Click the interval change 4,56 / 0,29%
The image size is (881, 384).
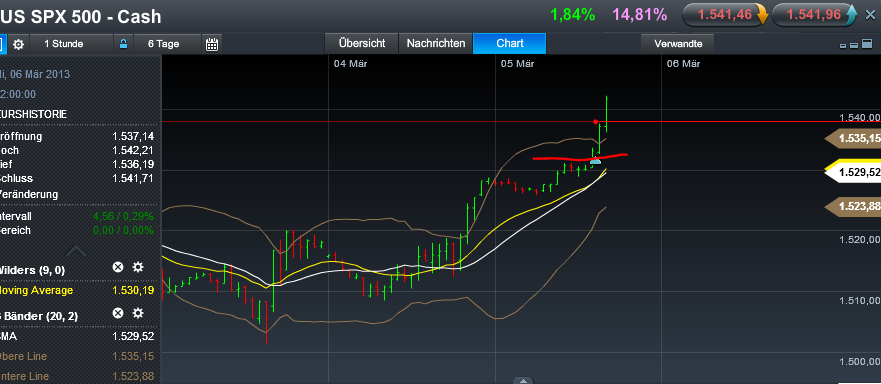[123, 216]
